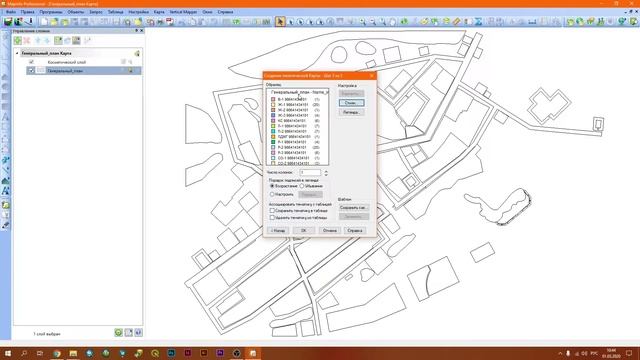Open the Правка menu

(27, 12)
